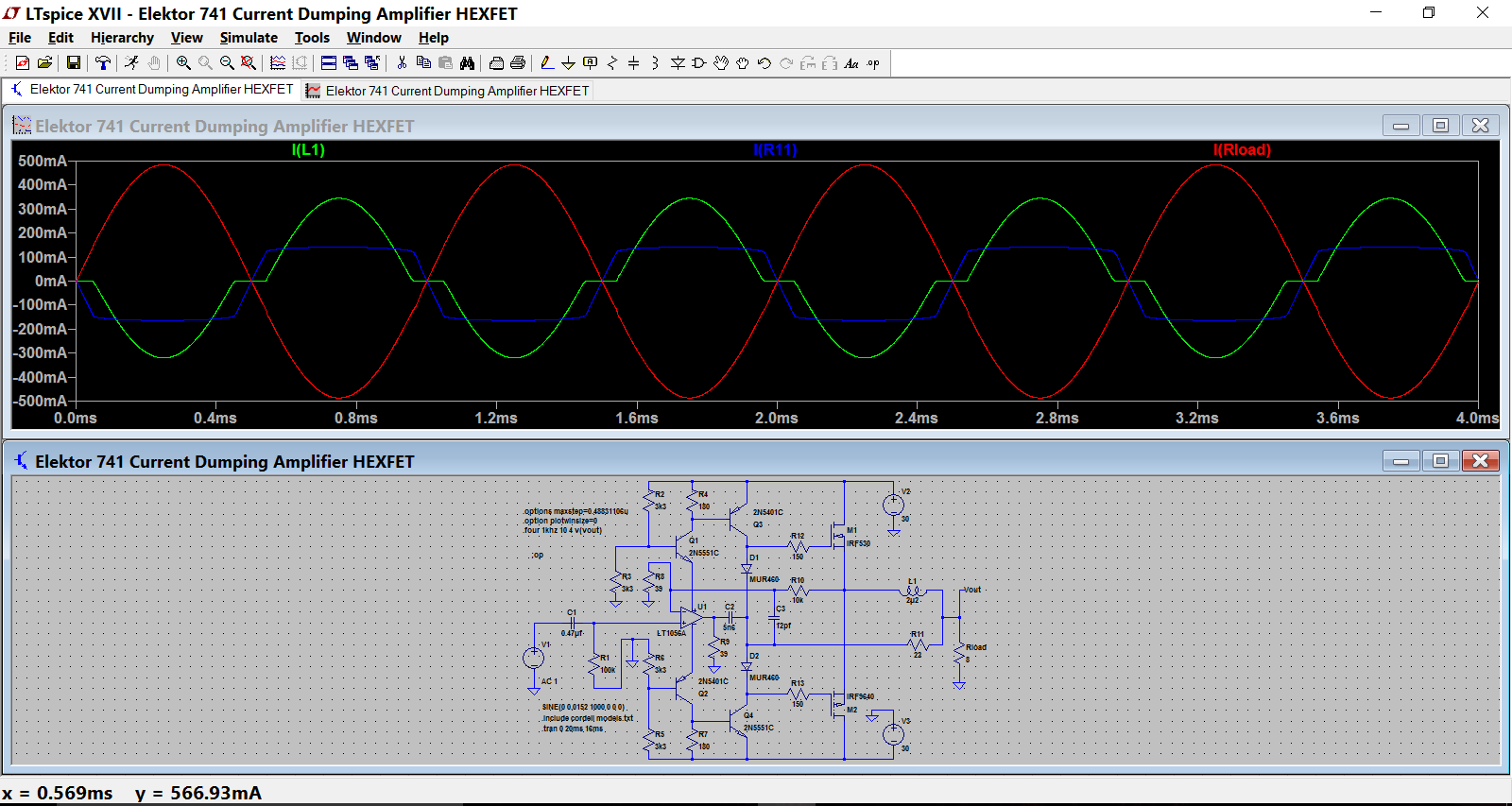Select the SPICE directive .op tool
This screenshot has width=1512, height=806.
[x=873, y=63]
